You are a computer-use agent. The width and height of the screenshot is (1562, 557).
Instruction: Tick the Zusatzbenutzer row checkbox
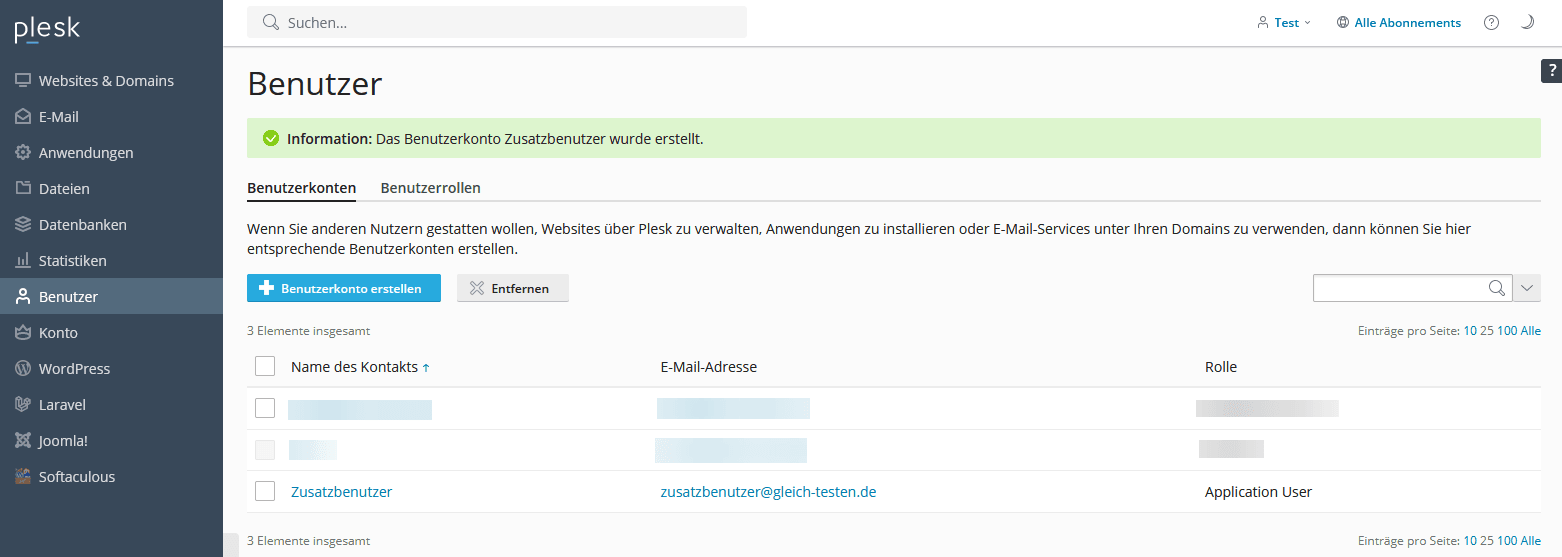[265, 491]
